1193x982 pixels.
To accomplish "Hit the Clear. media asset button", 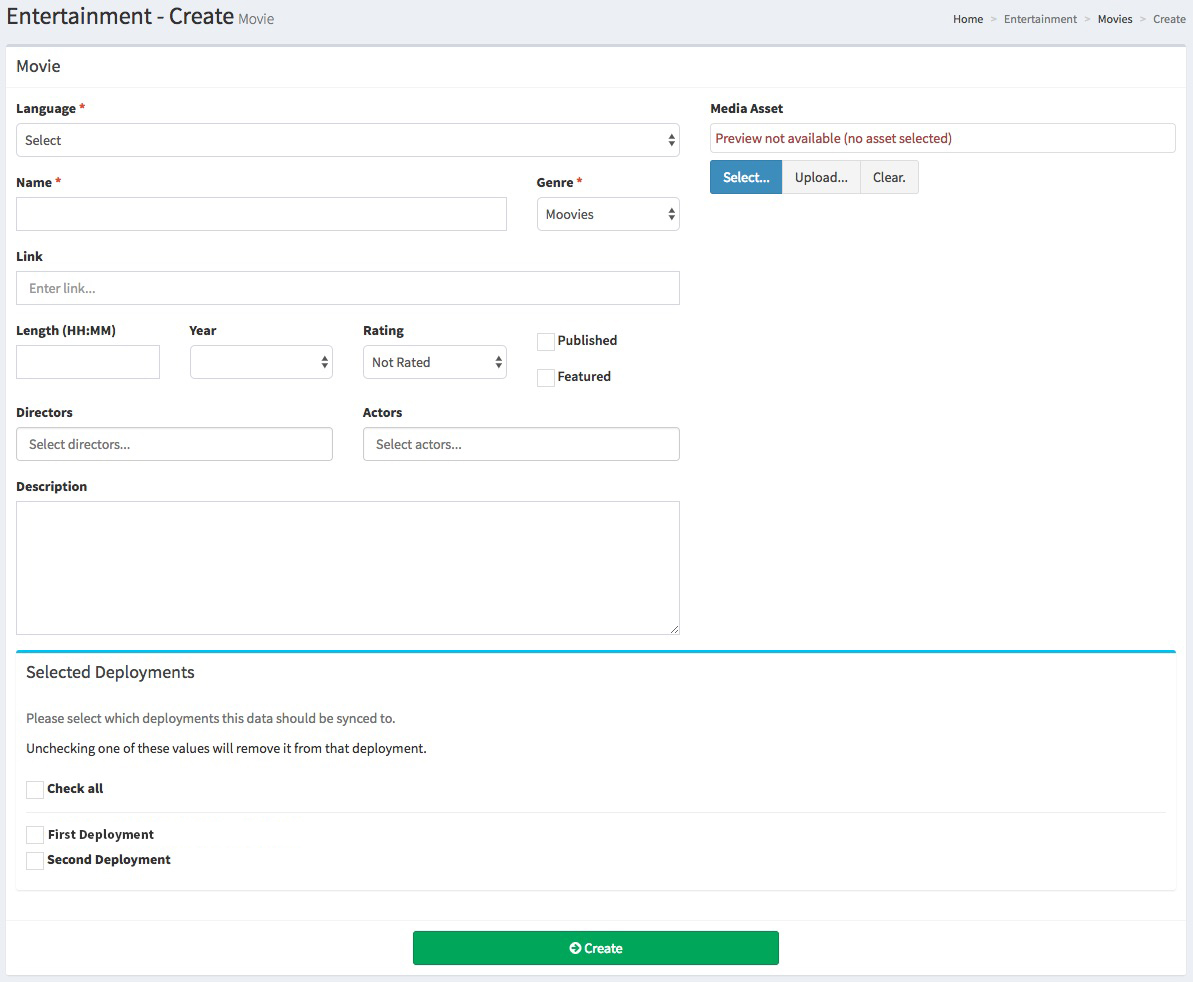I will coord(889,178).
